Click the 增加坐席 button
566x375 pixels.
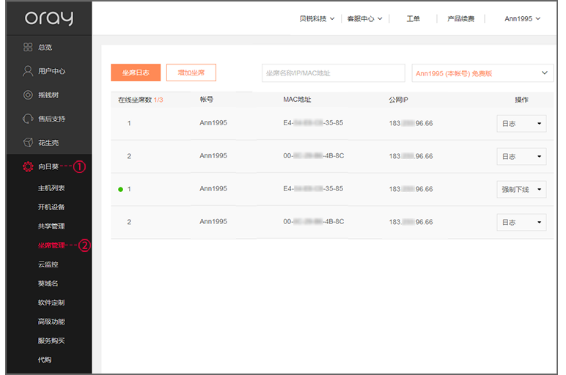tap(191, 73)
